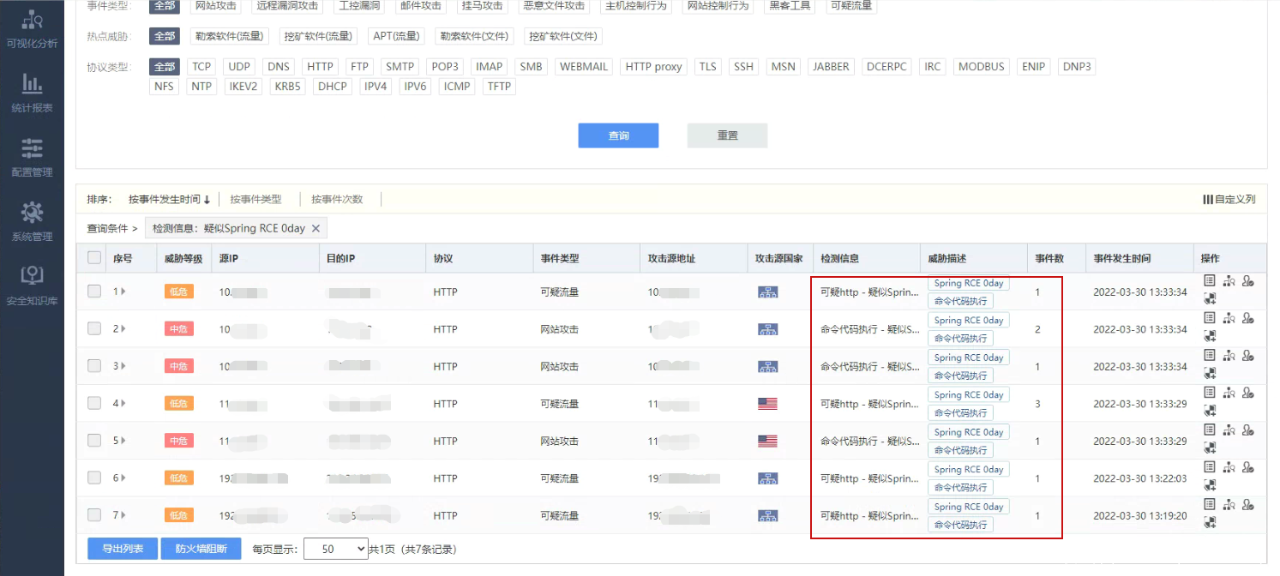Click the blue 查询 button
Screen dimensions: 1280x576
[618, 136]
